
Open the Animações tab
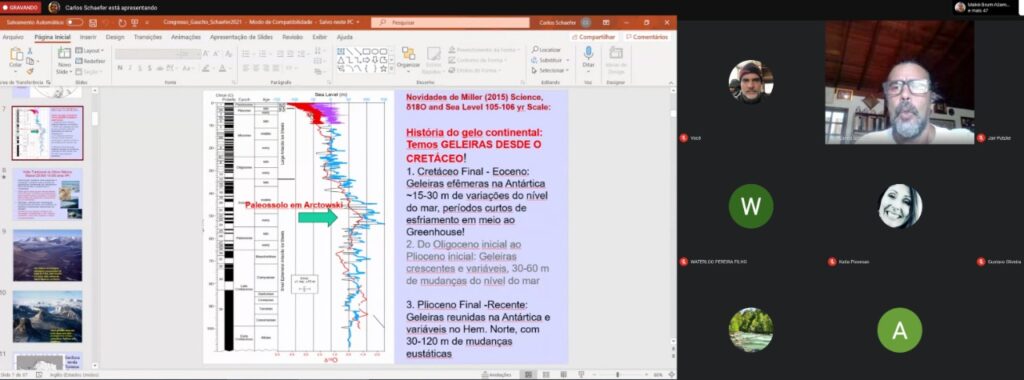point(186,37)
